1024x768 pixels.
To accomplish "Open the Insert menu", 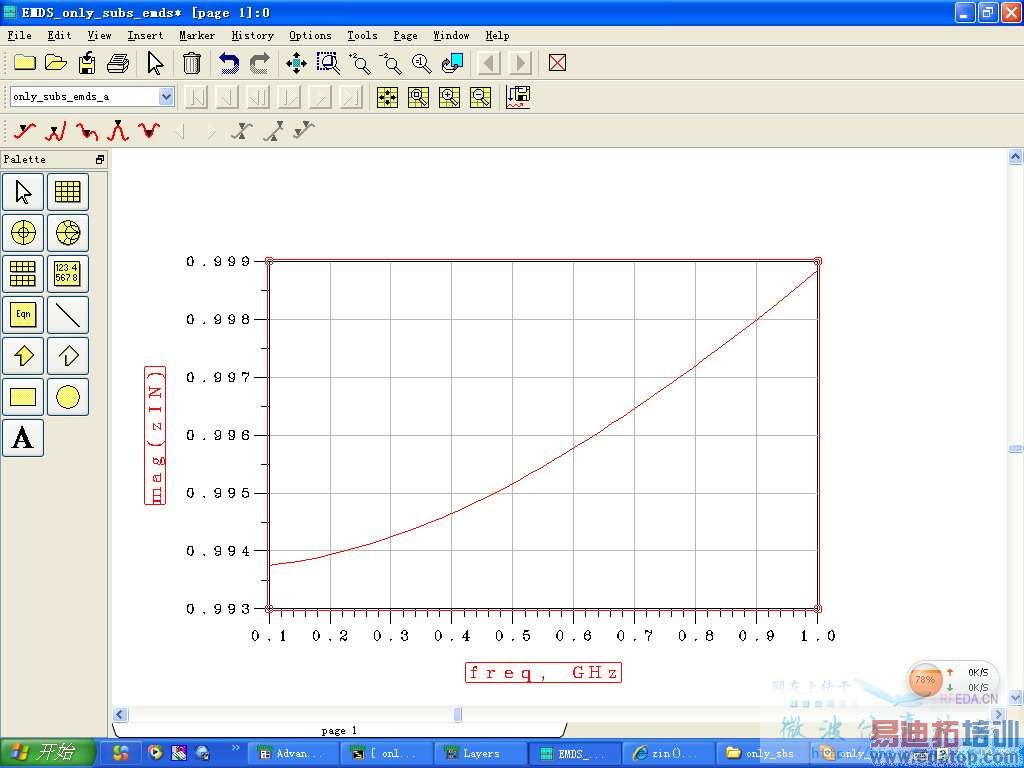I will (x=145, y=35).
